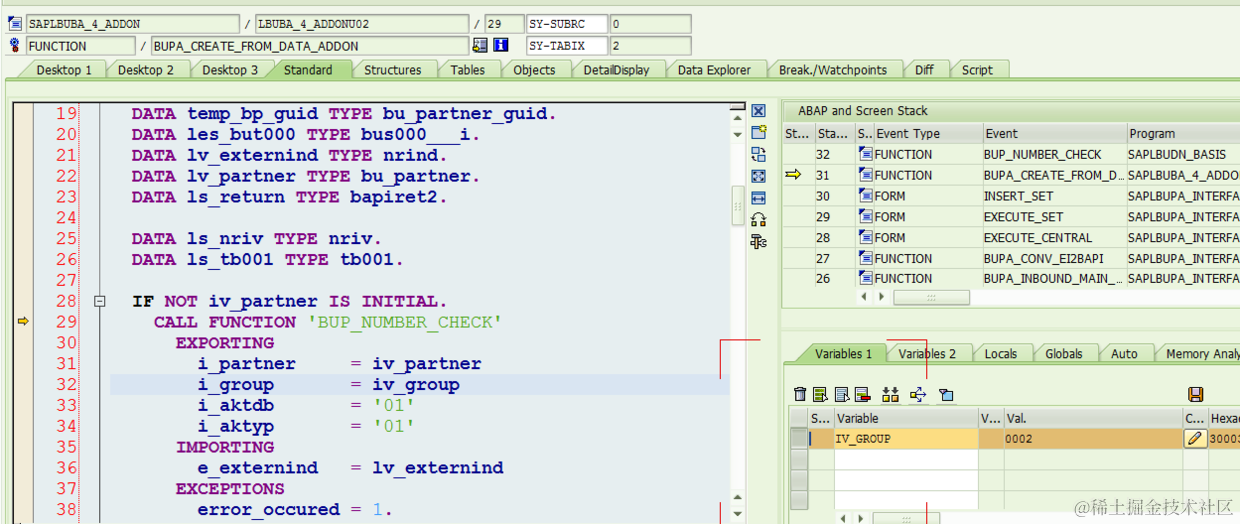Click the trash icon in Variables toolbar

click(x=800, y=394)
